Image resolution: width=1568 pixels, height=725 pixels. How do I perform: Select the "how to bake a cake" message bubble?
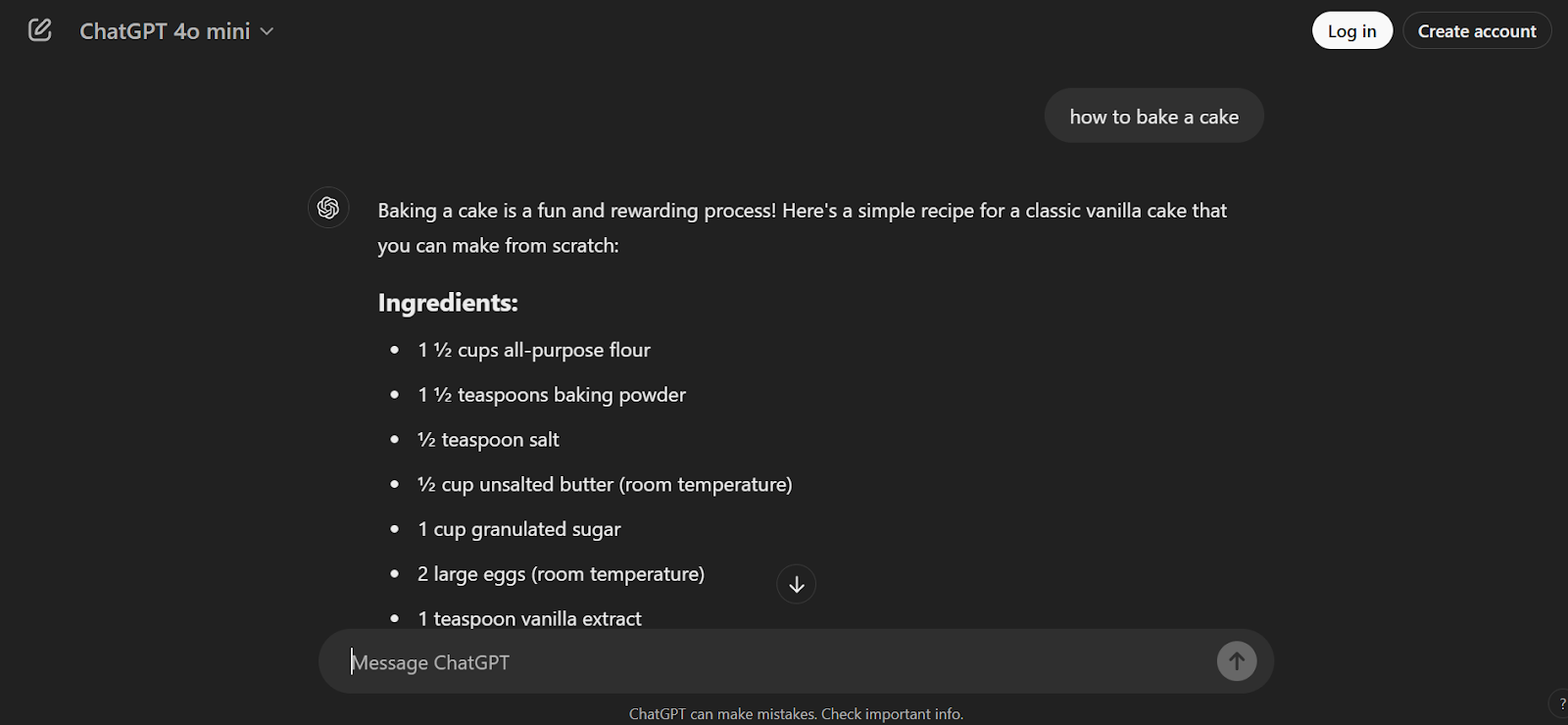[1153, 117]
